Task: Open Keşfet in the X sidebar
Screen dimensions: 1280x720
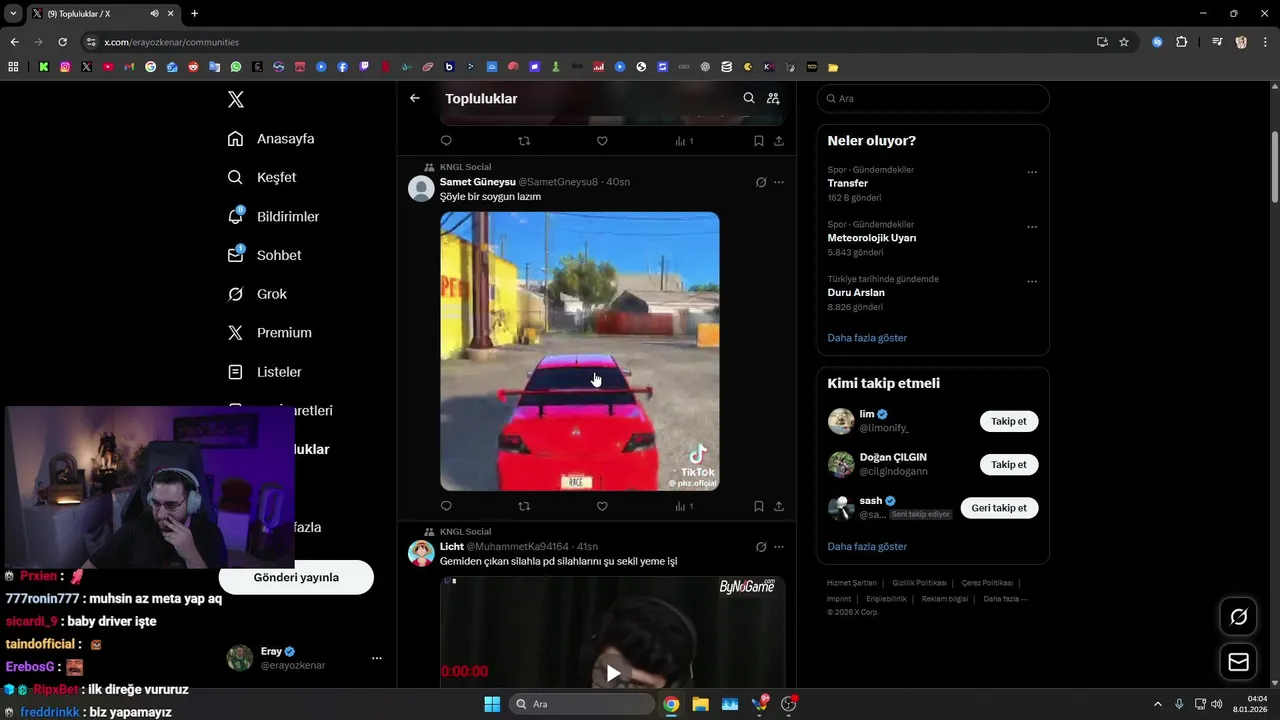Action: [x=262, y=177]
